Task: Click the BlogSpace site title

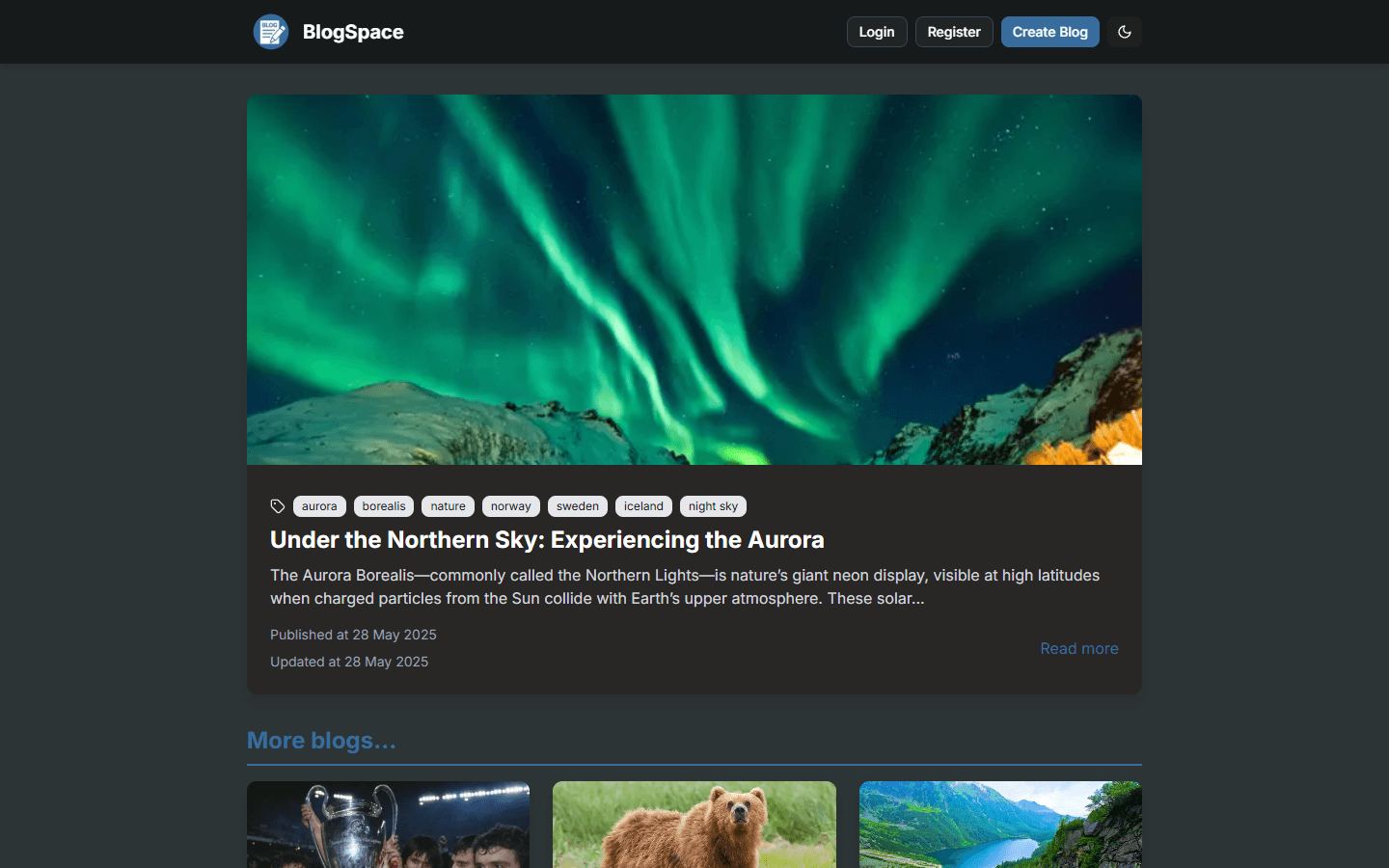Action: tap(353, 32)
